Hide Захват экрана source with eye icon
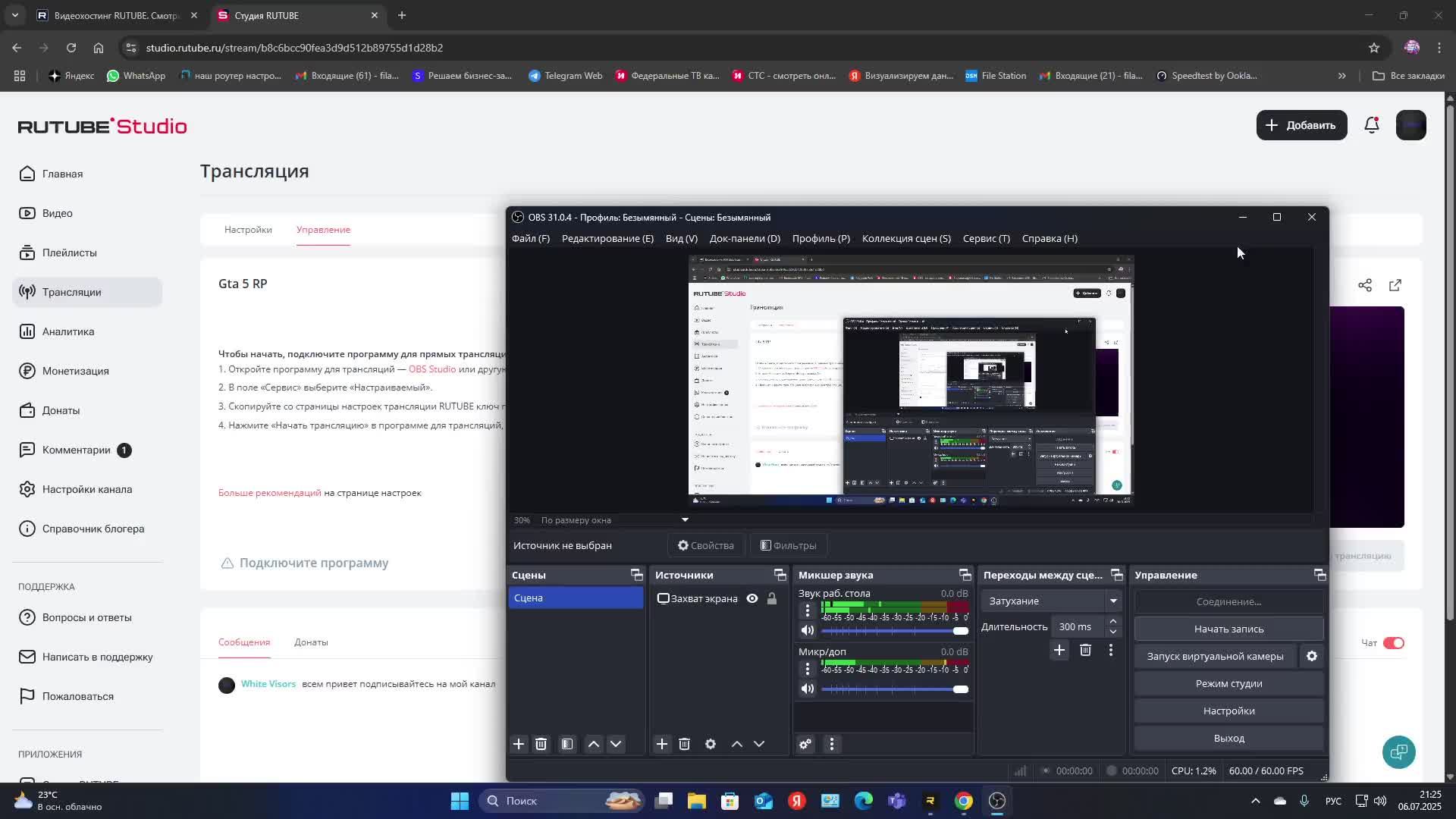The width and height of the screenshot is (1456, 819). click(x=752, y=598)
